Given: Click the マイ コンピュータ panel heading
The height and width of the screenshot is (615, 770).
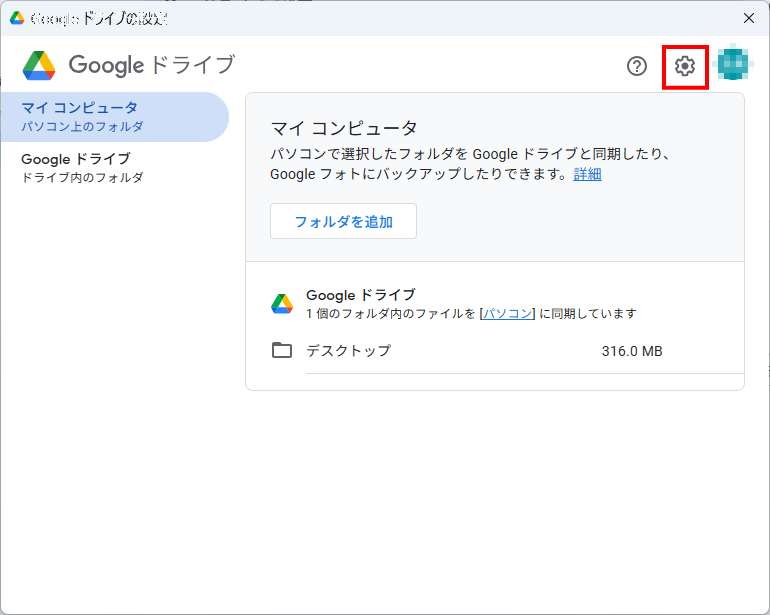Looking at the screenshot, I should click(x=343, y=128).
